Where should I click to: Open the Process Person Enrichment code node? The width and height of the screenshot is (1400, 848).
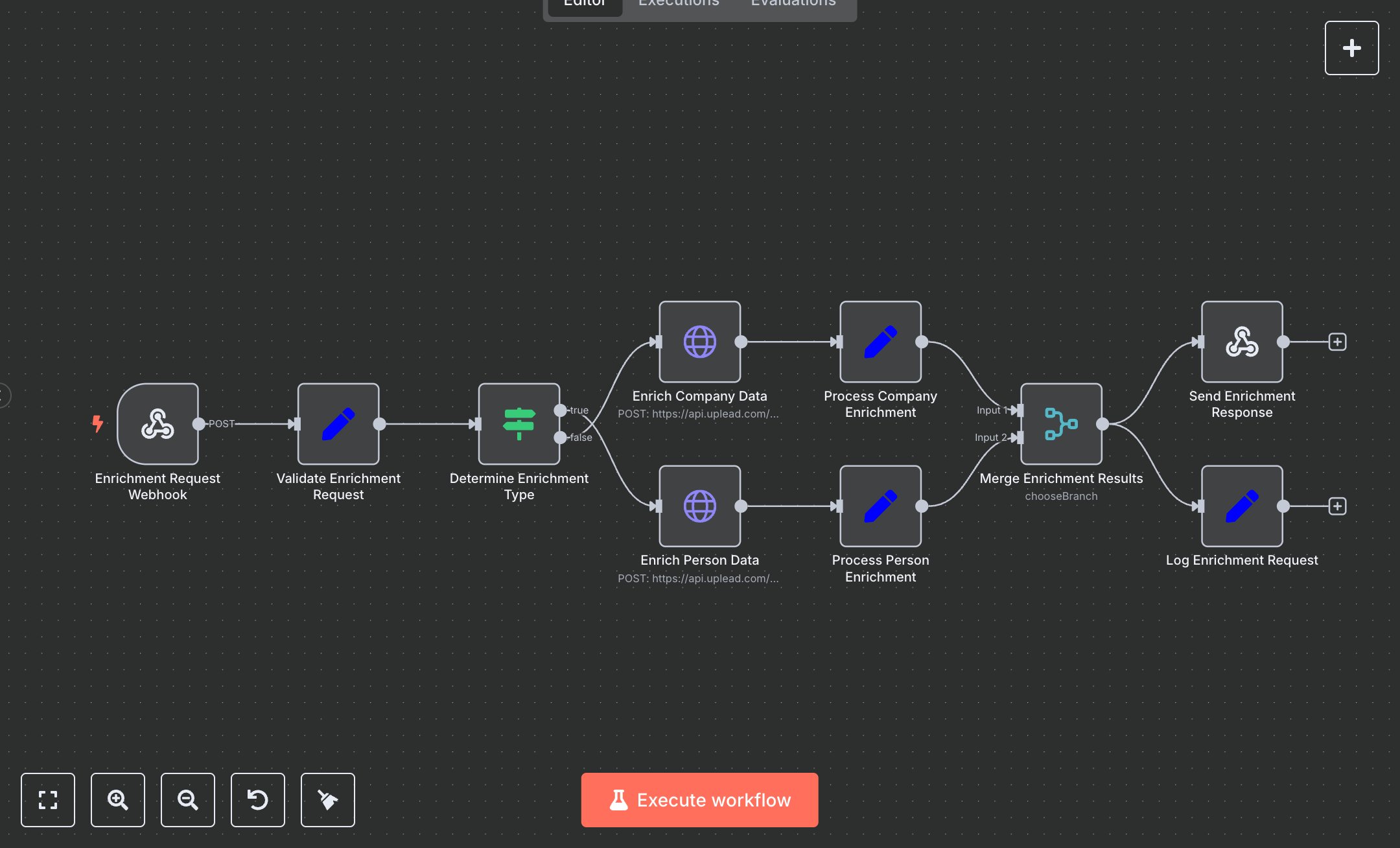tap(880, 507)
